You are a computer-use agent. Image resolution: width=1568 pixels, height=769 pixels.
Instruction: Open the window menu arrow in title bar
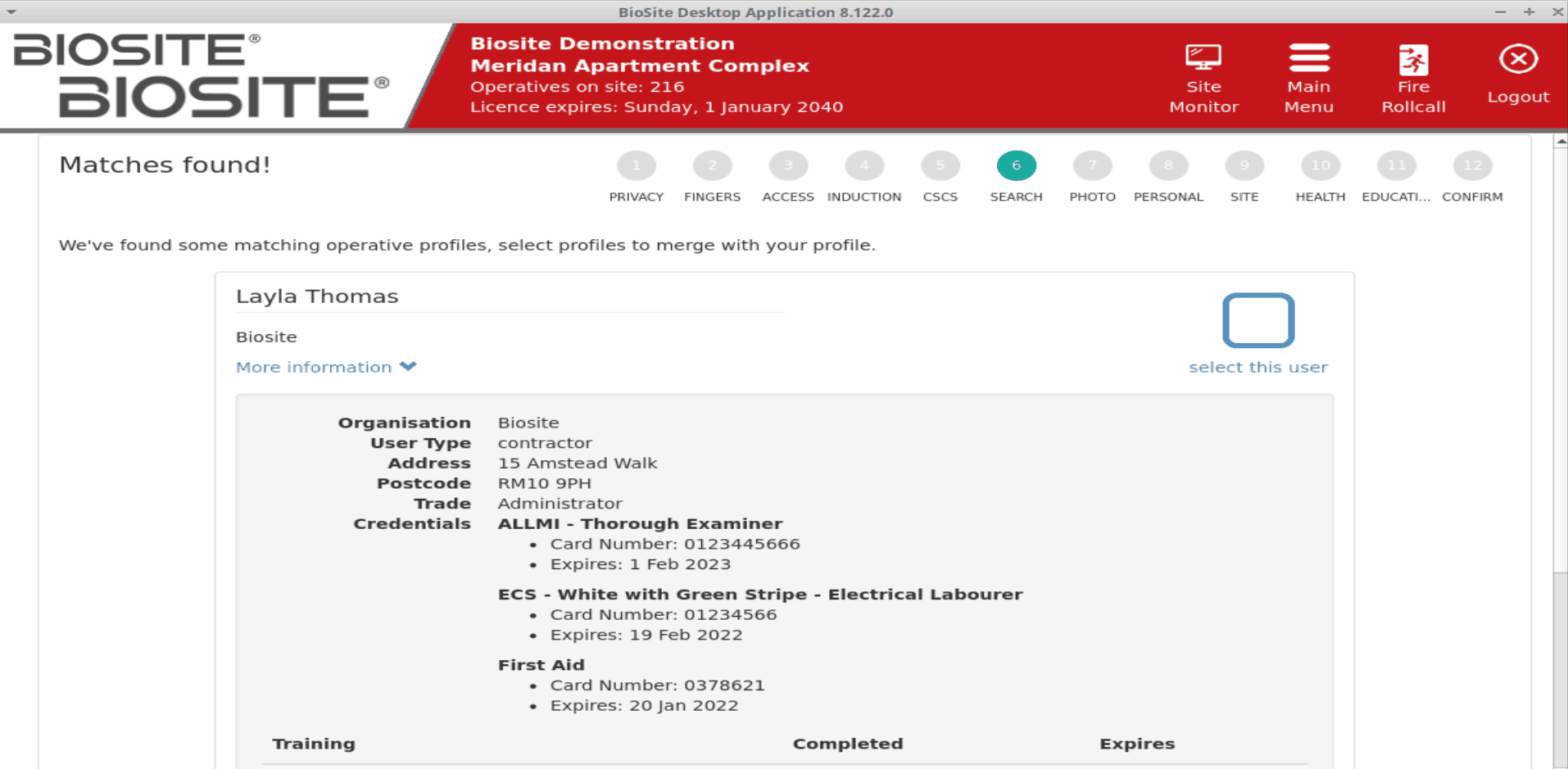(11, 11)
